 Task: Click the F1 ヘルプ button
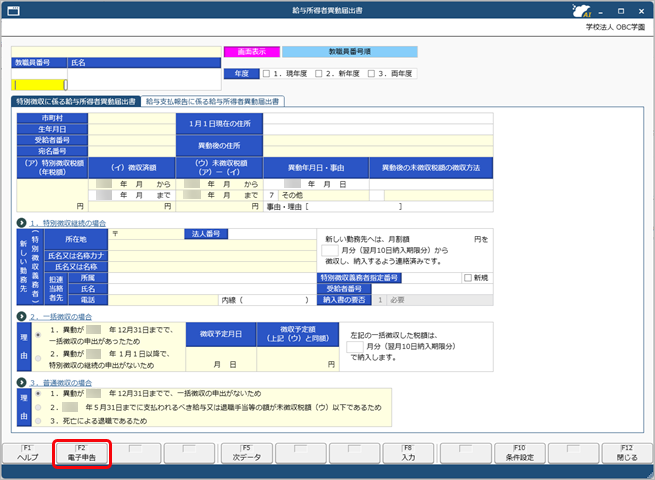tap(28, 453)
